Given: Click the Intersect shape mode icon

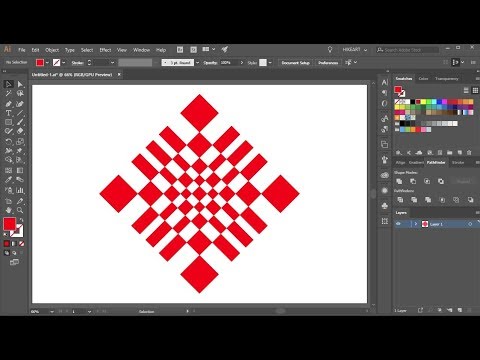Looking at the screenshot, I should 427,181.
